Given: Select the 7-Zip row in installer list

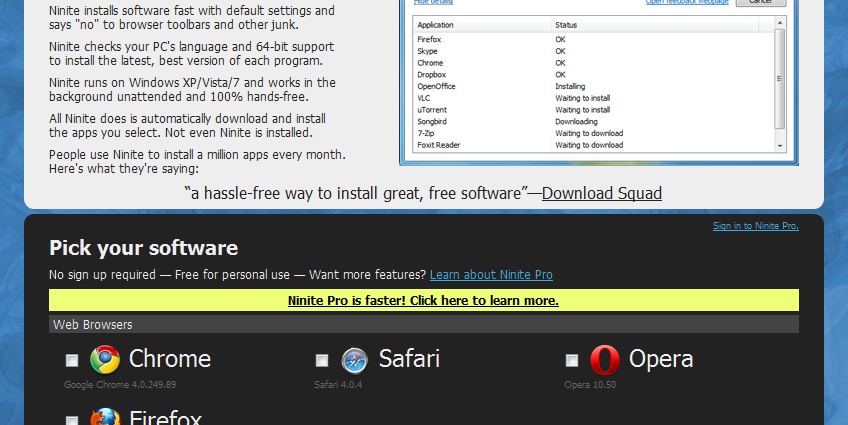Looking at the screenshot, I should [x=593, y=133].
